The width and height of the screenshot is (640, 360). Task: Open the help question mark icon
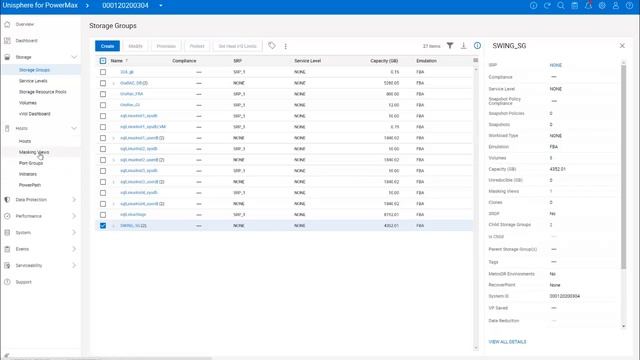tap(629, 5)
